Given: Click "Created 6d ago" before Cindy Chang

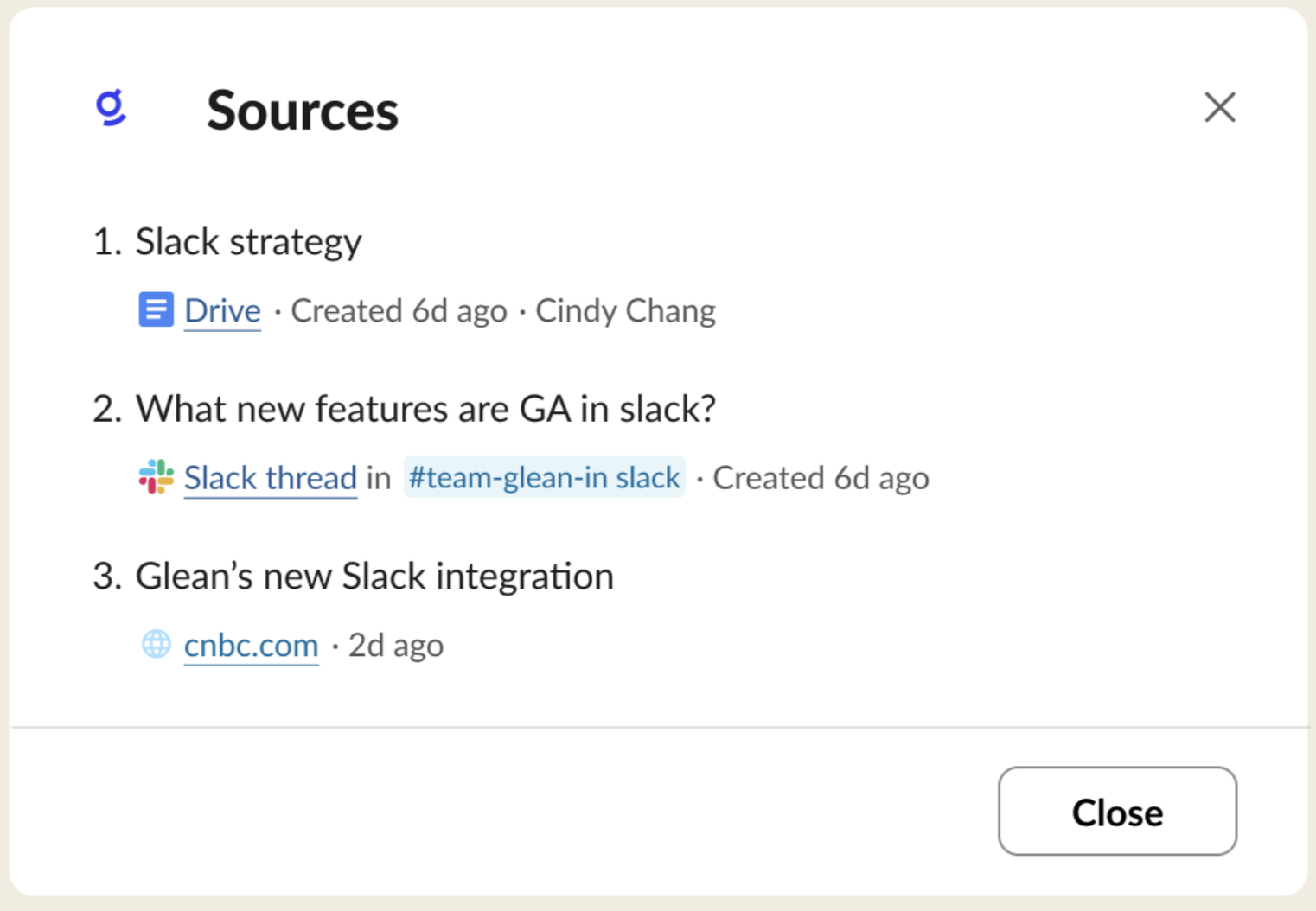Looking at the screenshot, I should click(x=399, y=310).
